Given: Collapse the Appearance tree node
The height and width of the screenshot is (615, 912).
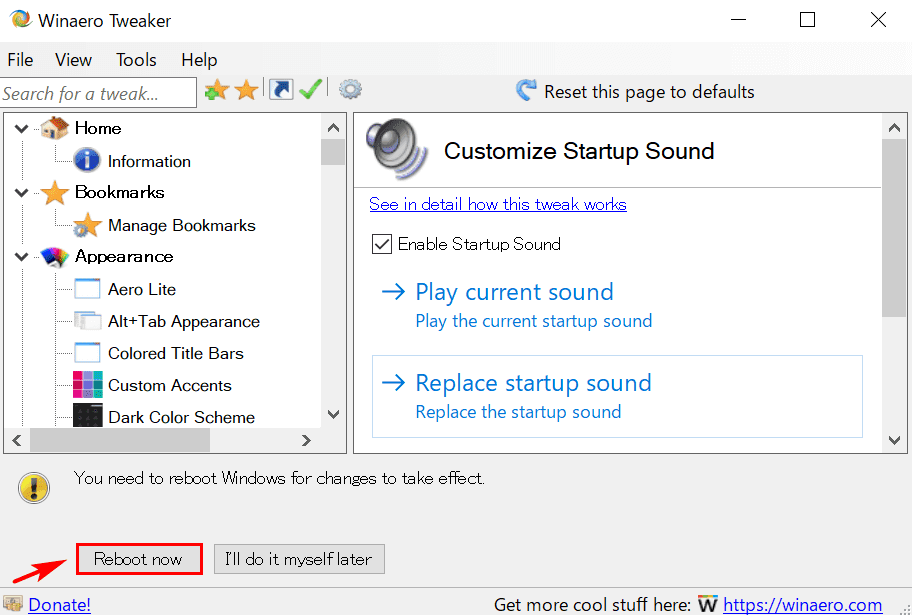Looking at the screenshot, I should pyautogui.click(x=22, y=257).
